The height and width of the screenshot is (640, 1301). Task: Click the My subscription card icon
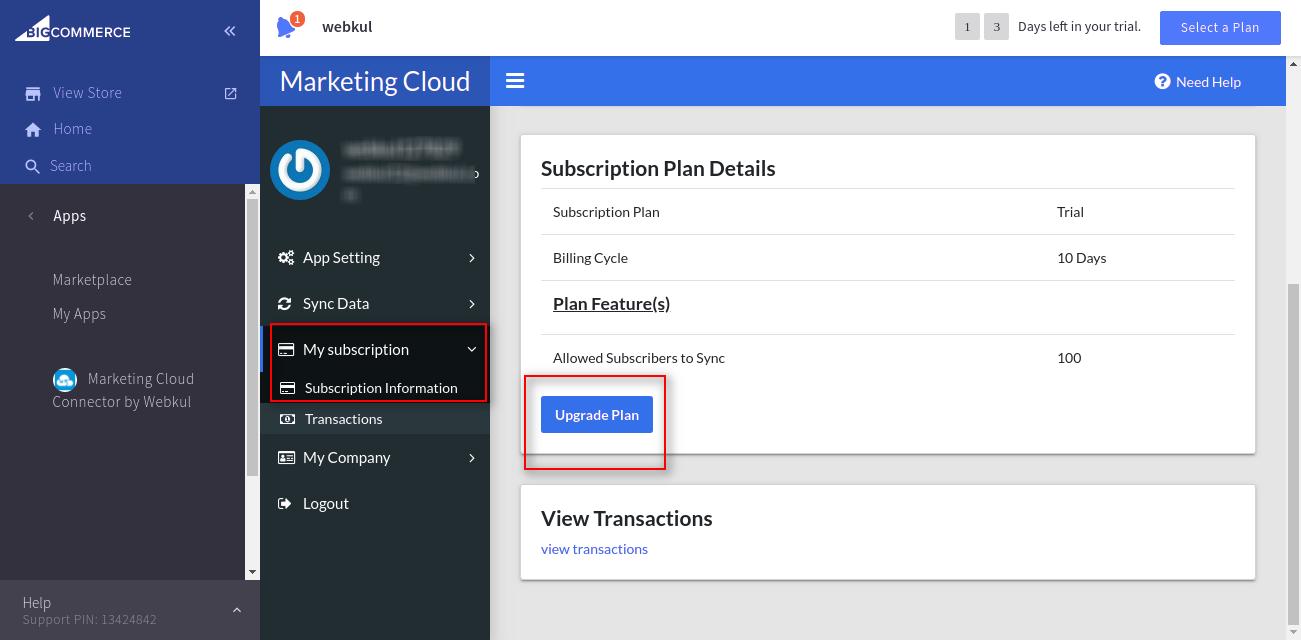point(286,350)
